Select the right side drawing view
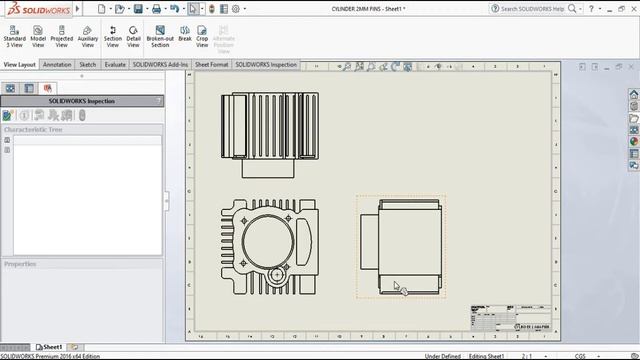640x360 pixels. (x=400, y=247)
